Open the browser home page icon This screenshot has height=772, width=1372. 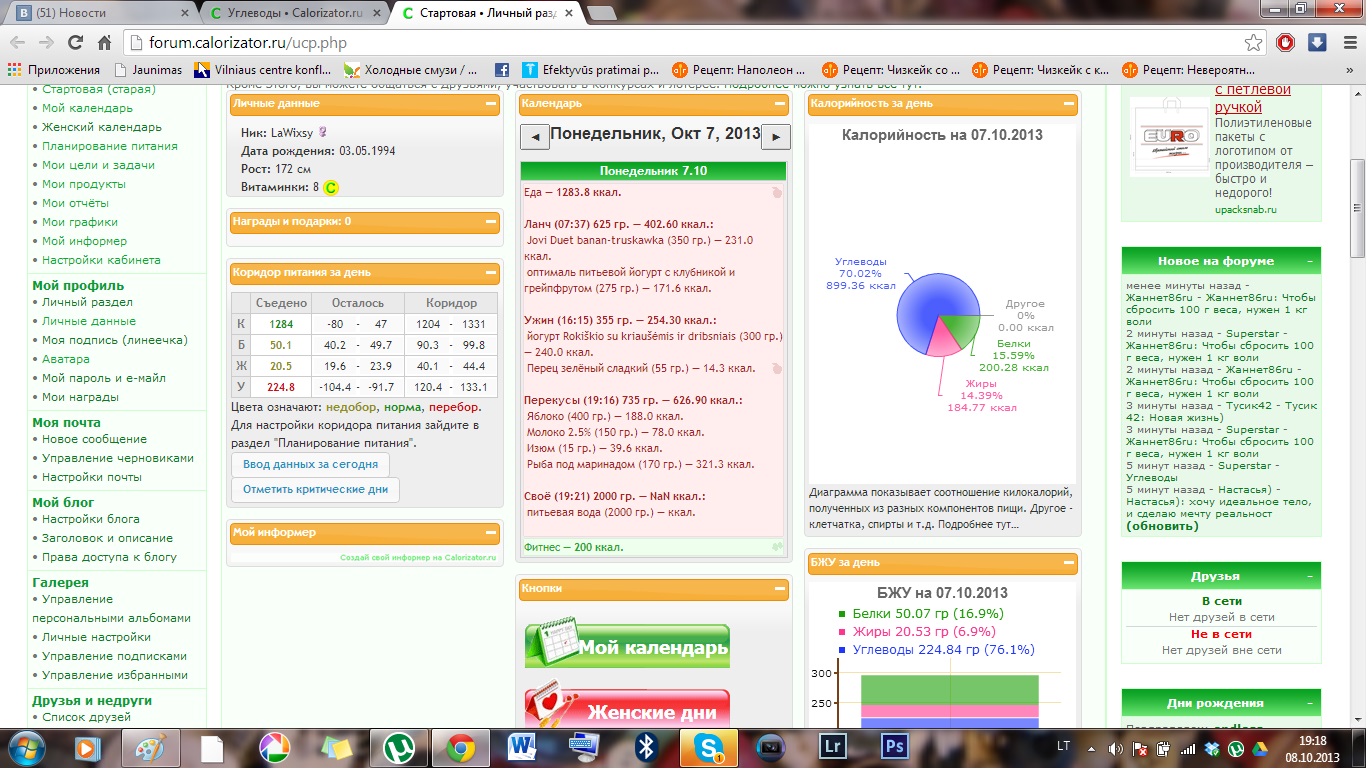[x=104, y=43]
